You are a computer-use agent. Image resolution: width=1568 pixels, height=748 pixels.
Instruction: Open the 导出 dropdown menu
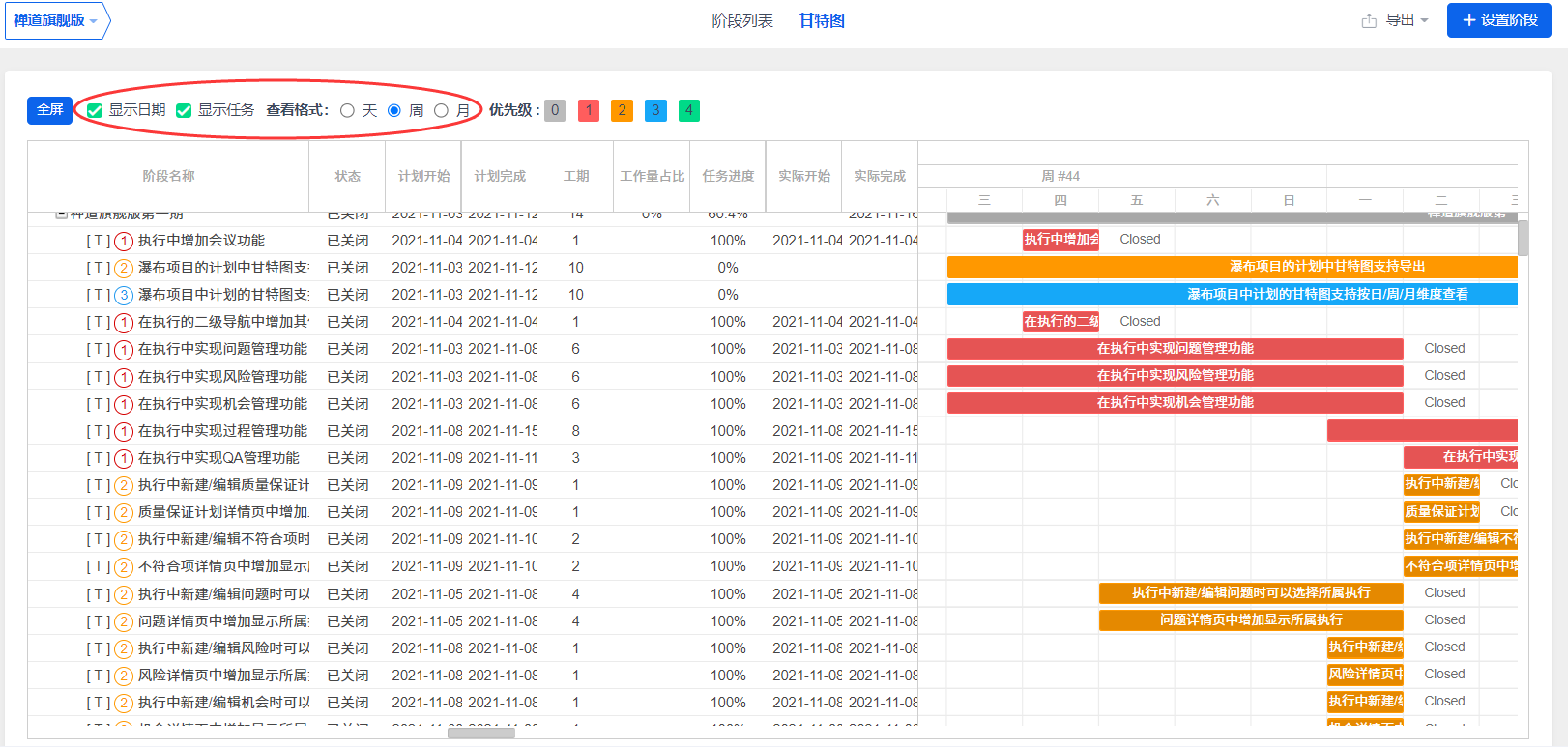click(1406, 20)
